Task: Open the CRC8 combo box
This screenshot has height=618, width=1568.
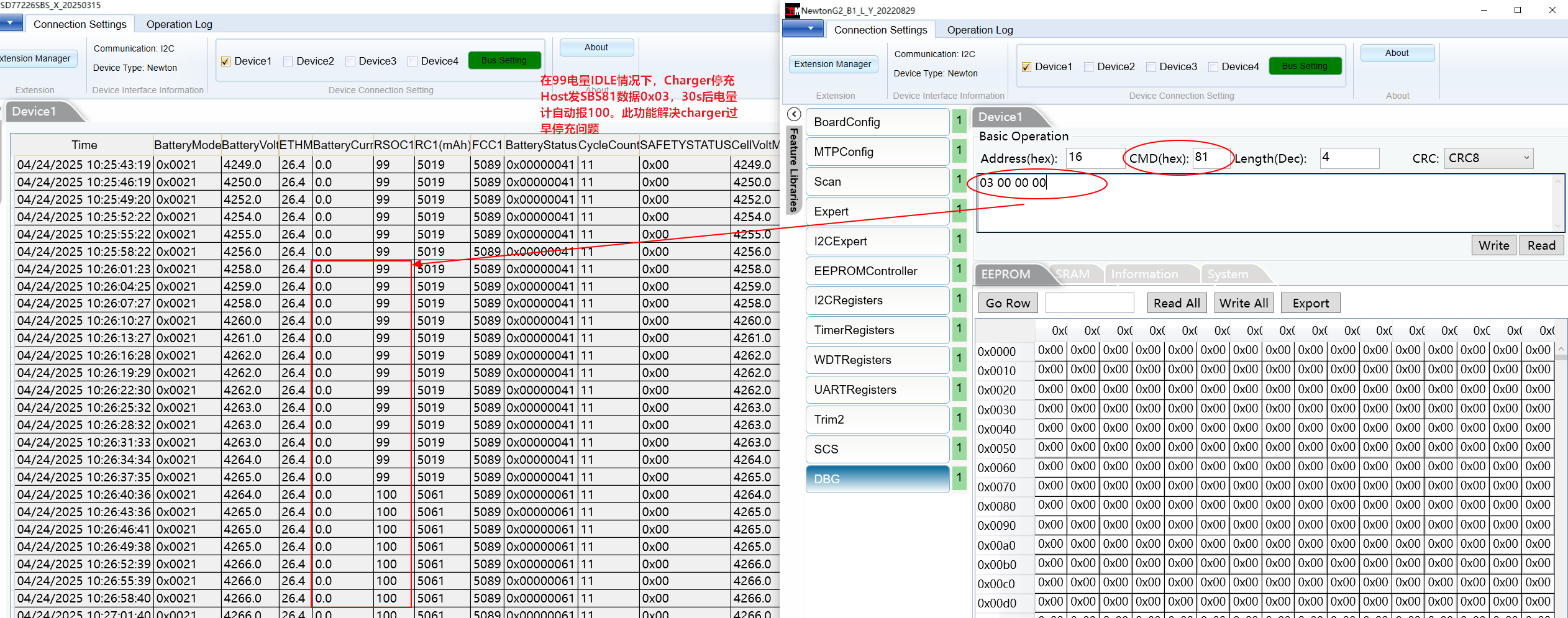Action: pos(1488,158)
